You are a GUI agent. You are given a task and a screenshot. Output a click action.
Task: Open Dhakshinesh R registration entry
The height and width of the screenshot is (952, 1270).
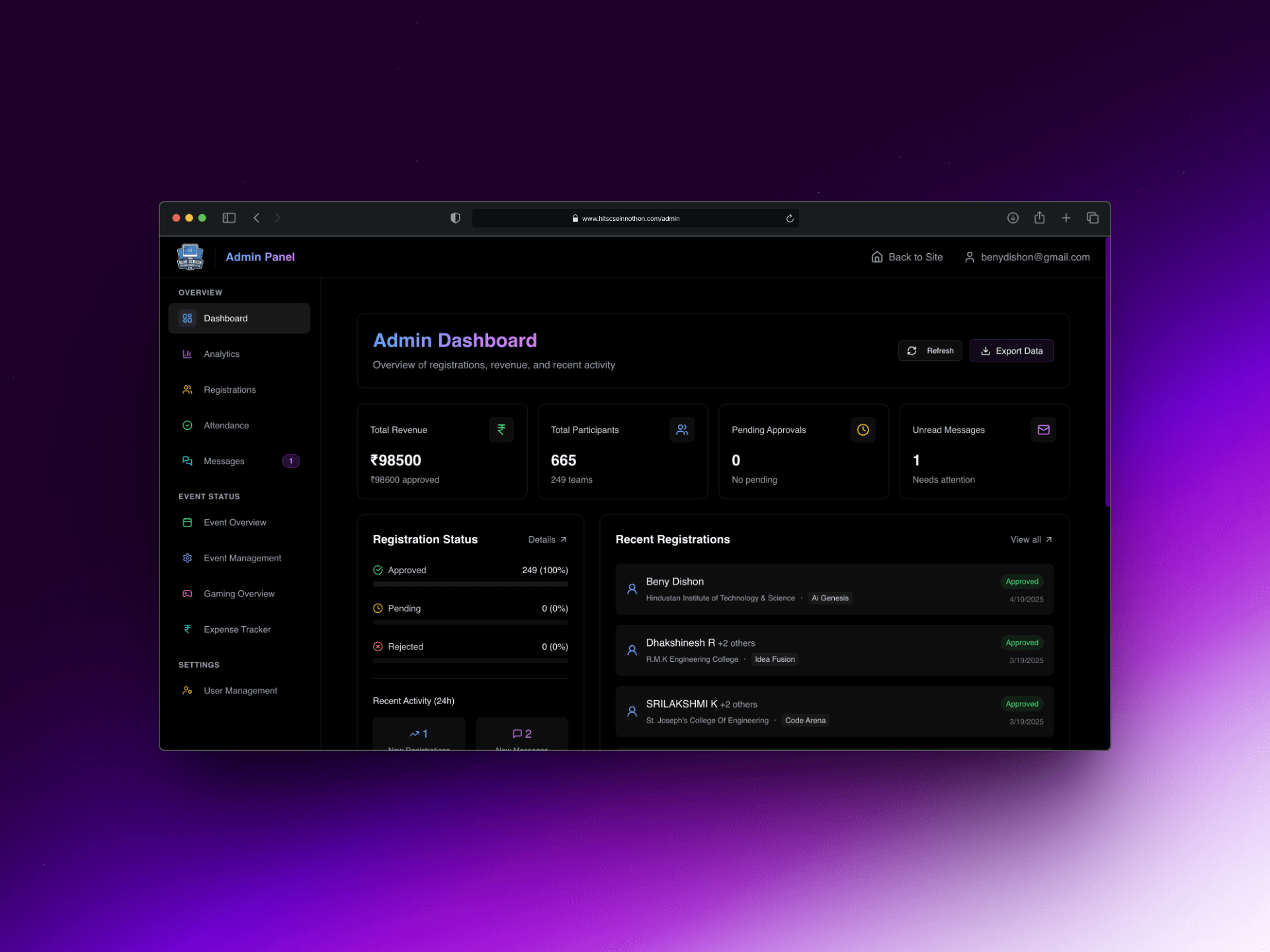coord(834,651)
